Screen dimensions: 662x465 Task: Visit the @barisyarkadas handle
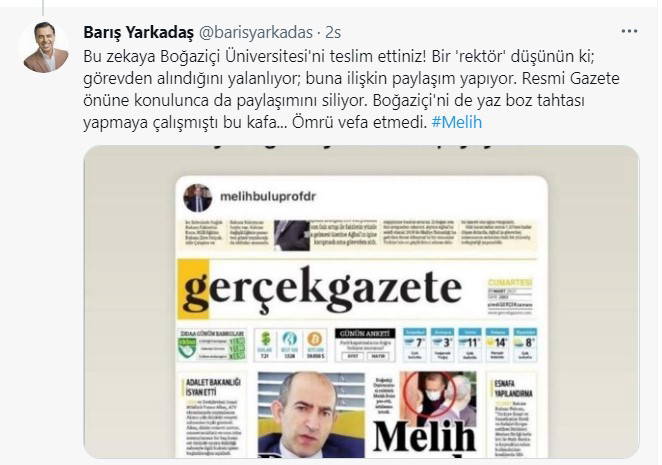[x=255, y=32]
